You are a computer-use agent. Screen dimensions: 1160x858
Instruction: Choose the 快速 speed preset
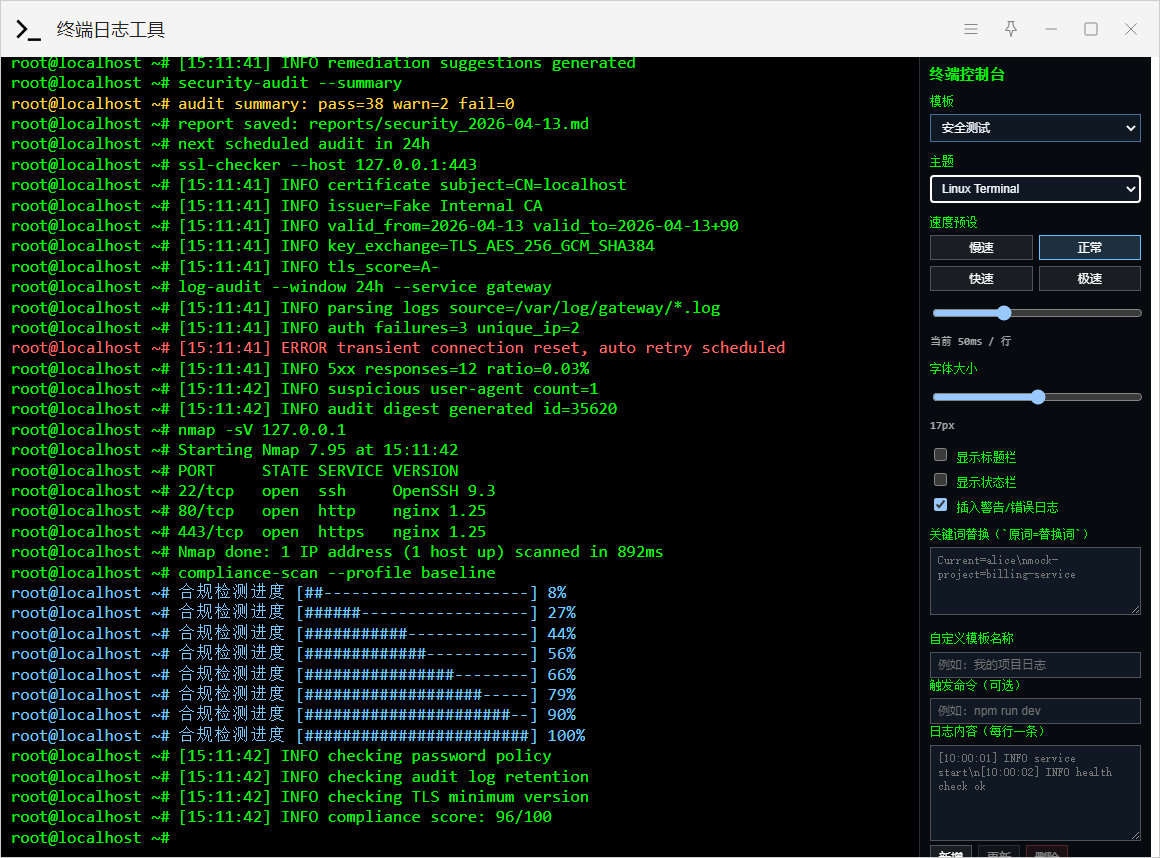tap(981, 279)
